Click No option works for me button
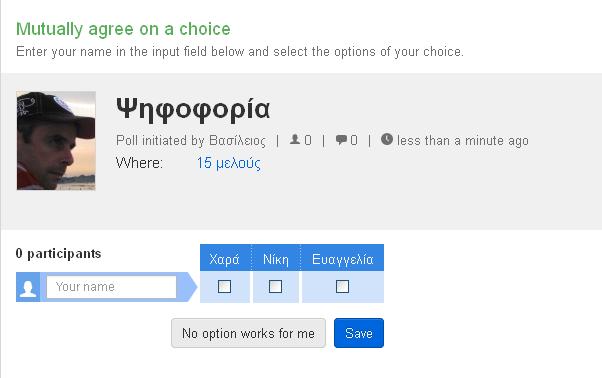Screen dimensions: 602x378 tap(248, 333)
